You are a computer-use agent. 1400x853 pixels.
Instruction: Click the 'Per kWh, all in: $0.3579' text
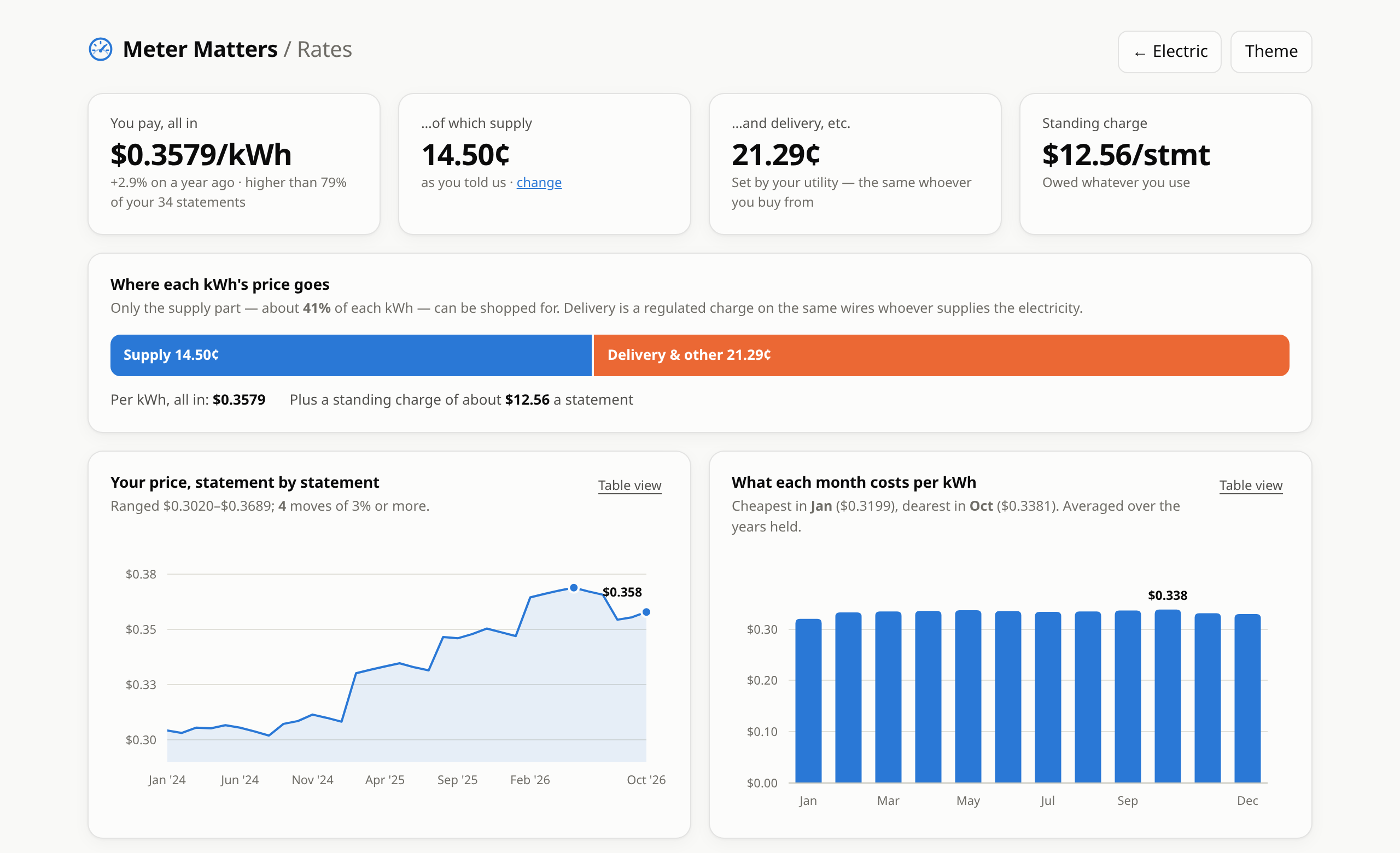coord(188,400)
